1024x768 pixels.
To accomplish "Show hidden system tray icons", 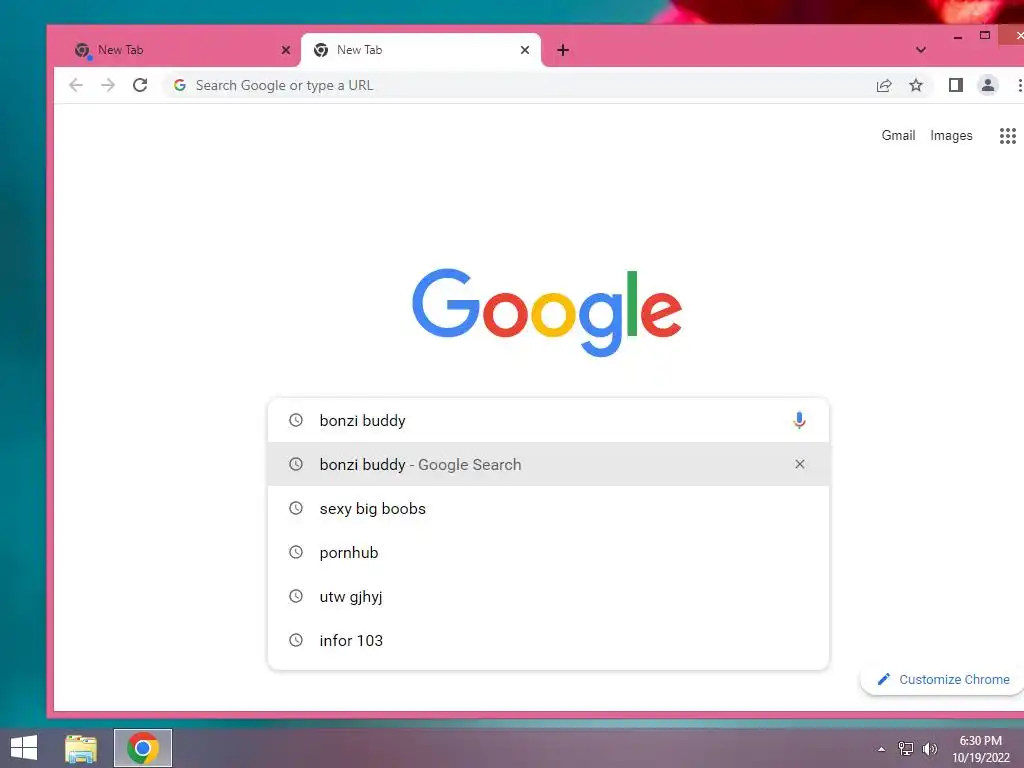I will point(882,749).
